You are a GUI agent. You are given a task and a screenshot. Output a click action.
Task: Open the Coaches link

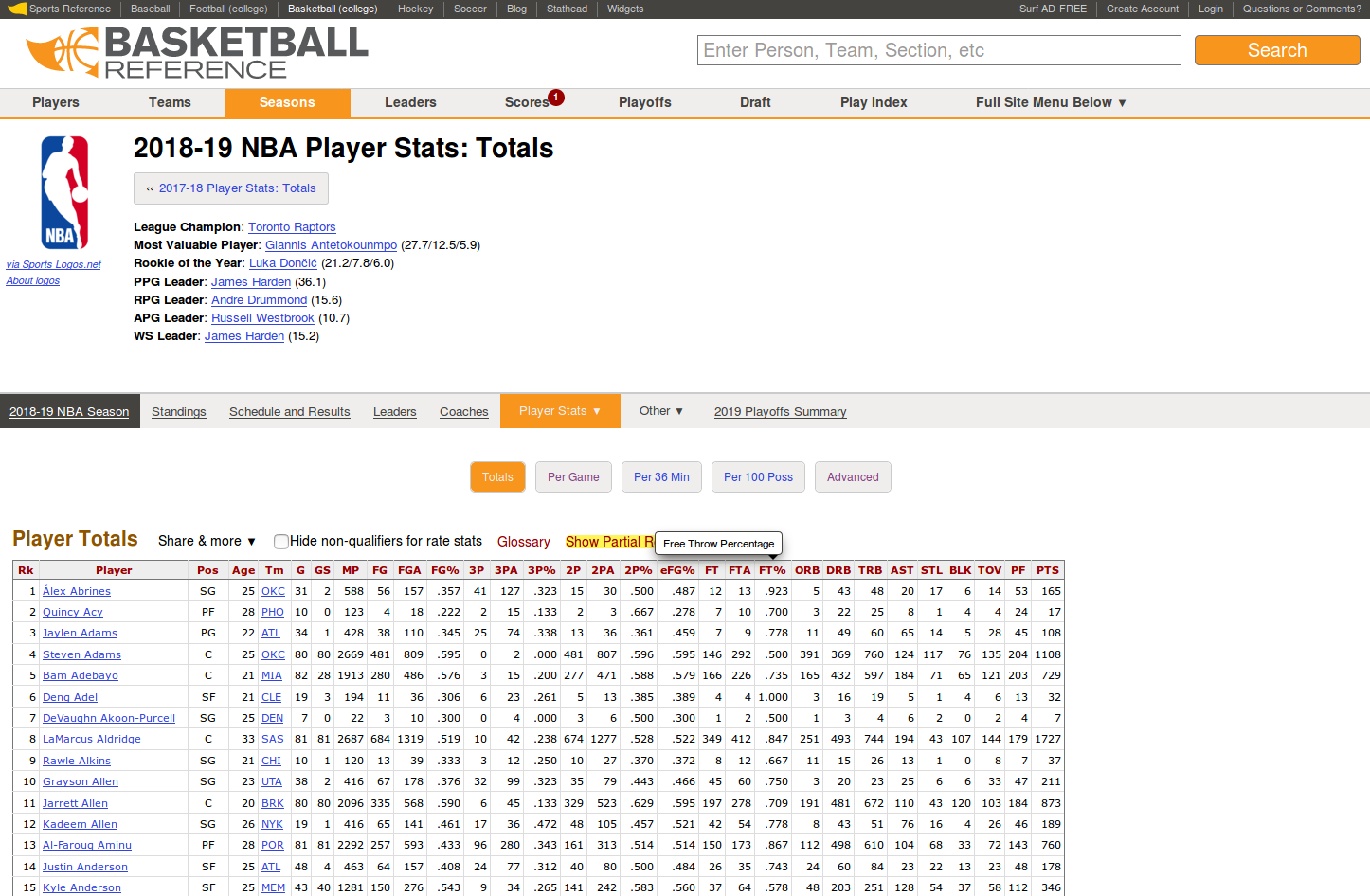point(464,411)
